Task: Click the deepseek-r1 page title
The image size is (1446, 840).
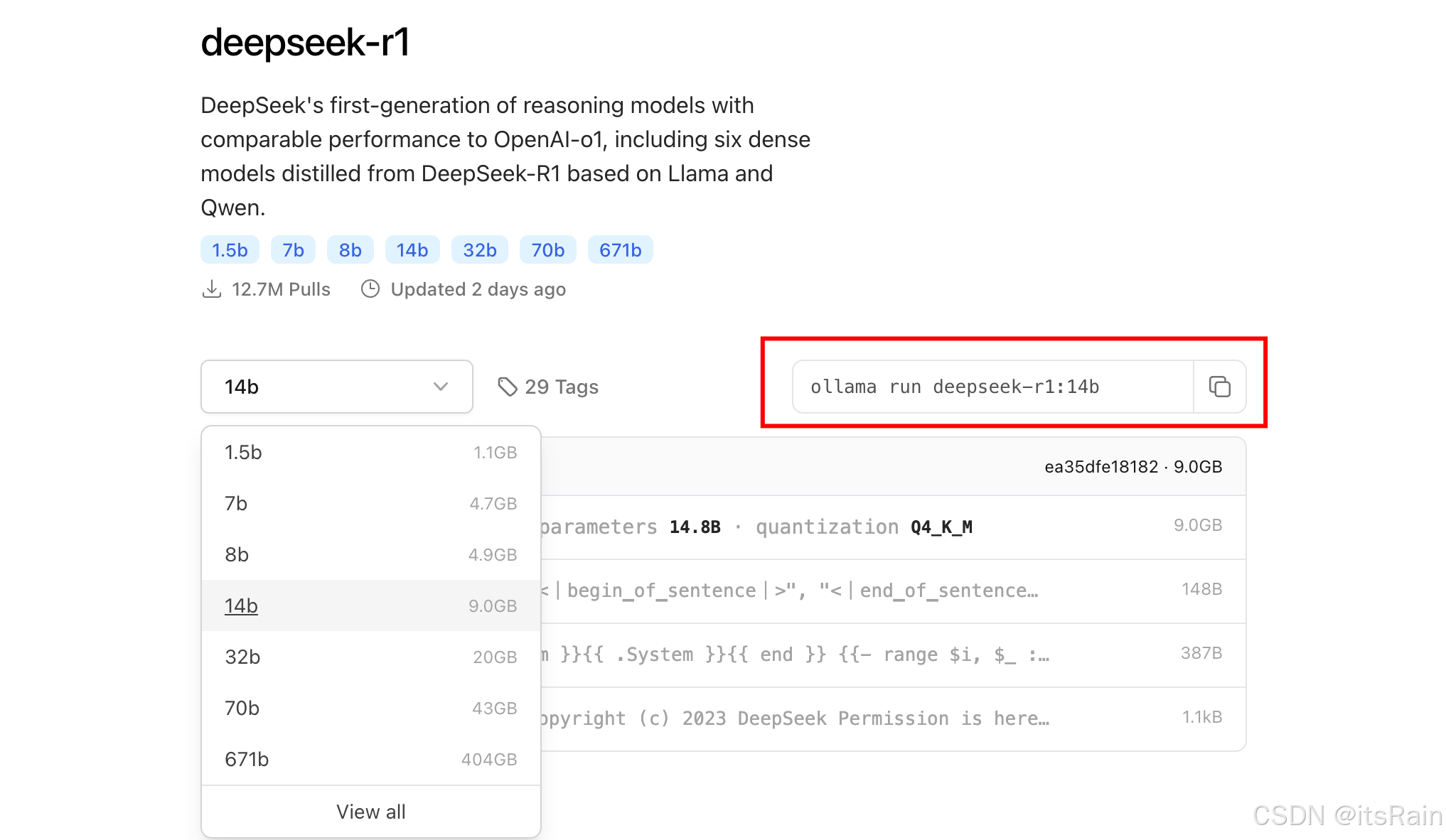Action: coord(305,43)
